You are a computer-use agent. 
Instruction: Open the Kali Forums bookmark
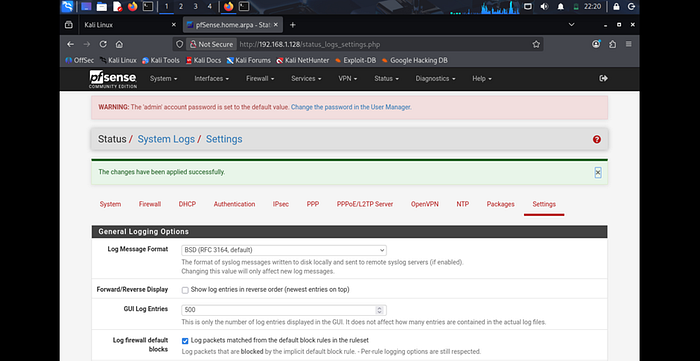click(249, 60)
